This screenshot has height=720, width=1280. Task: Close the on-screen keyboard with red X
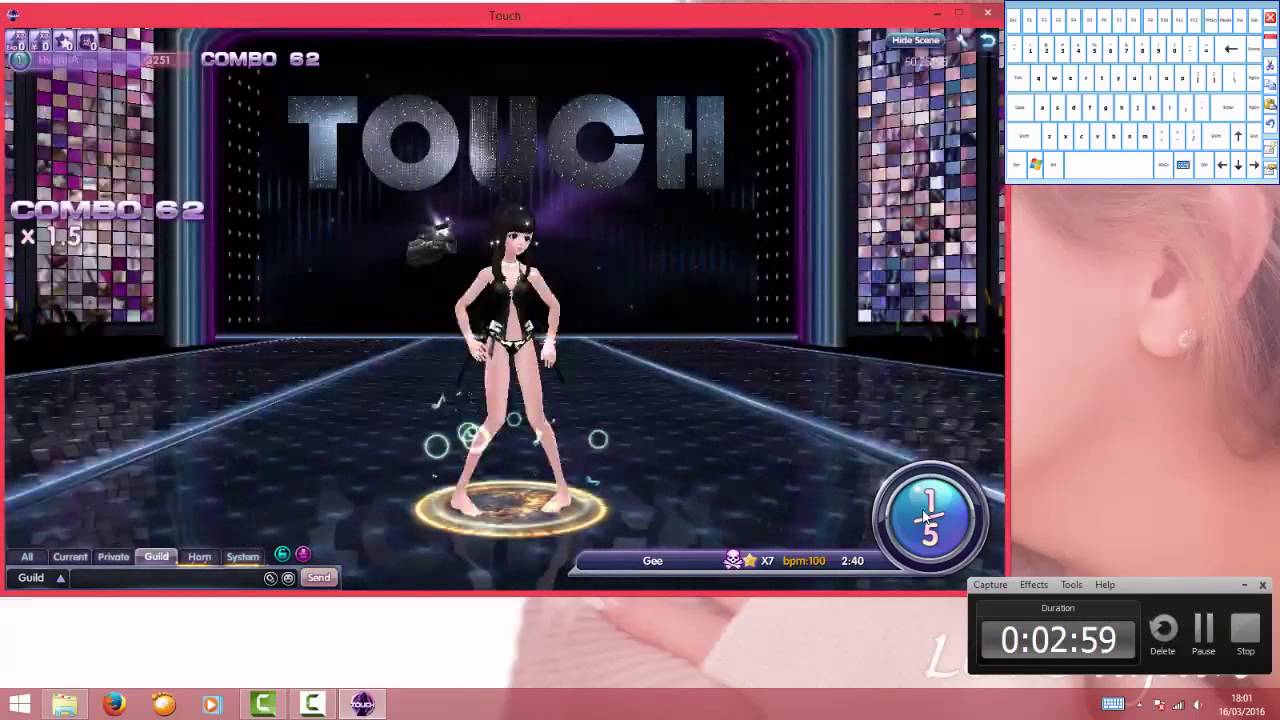[x=1270, y=18]
